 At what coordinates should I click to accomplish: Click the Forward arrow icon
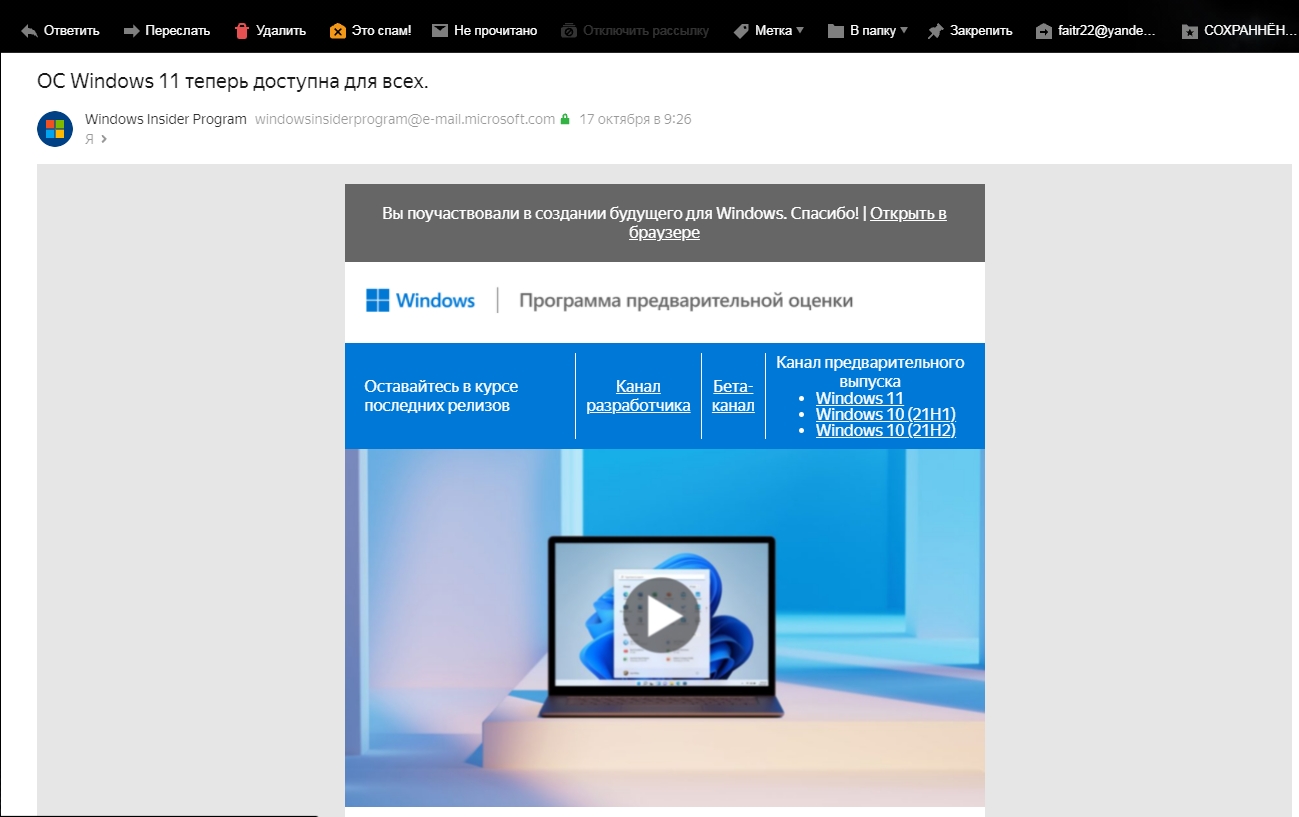pyautogui.click(x=131, y=31)
